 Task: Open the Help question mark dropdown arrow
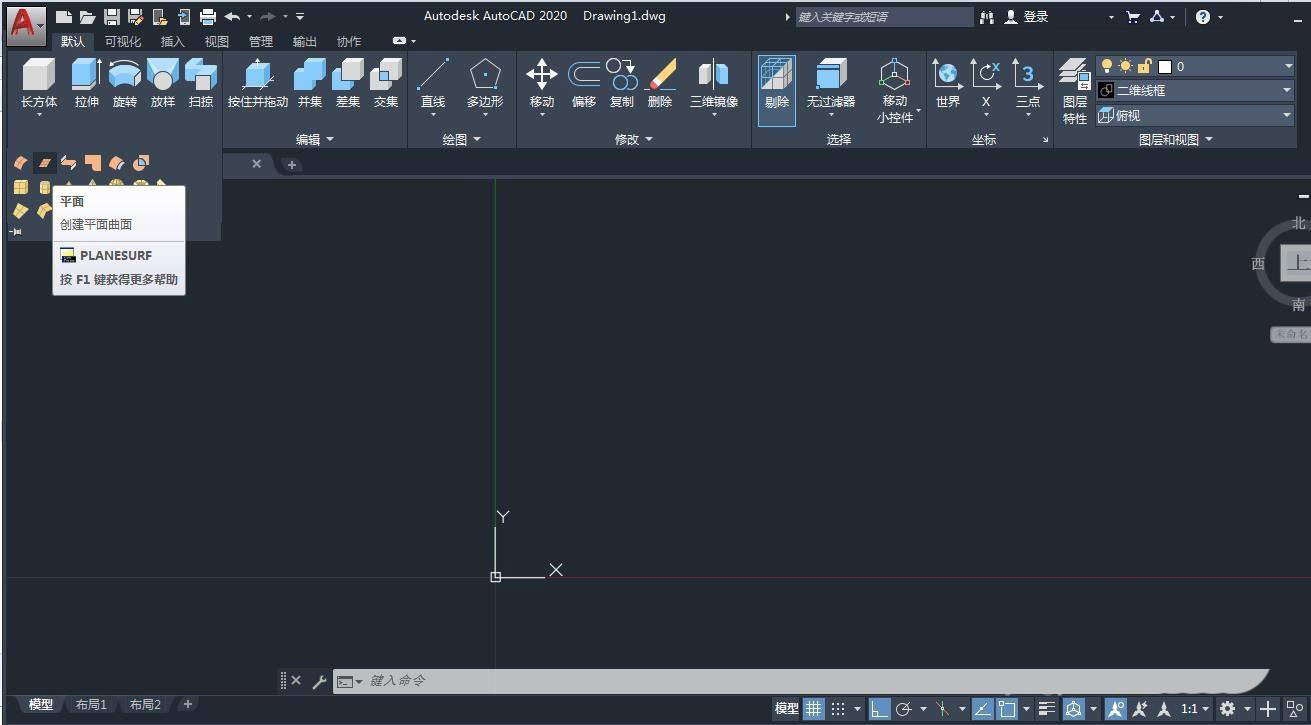coord(1221,17)
